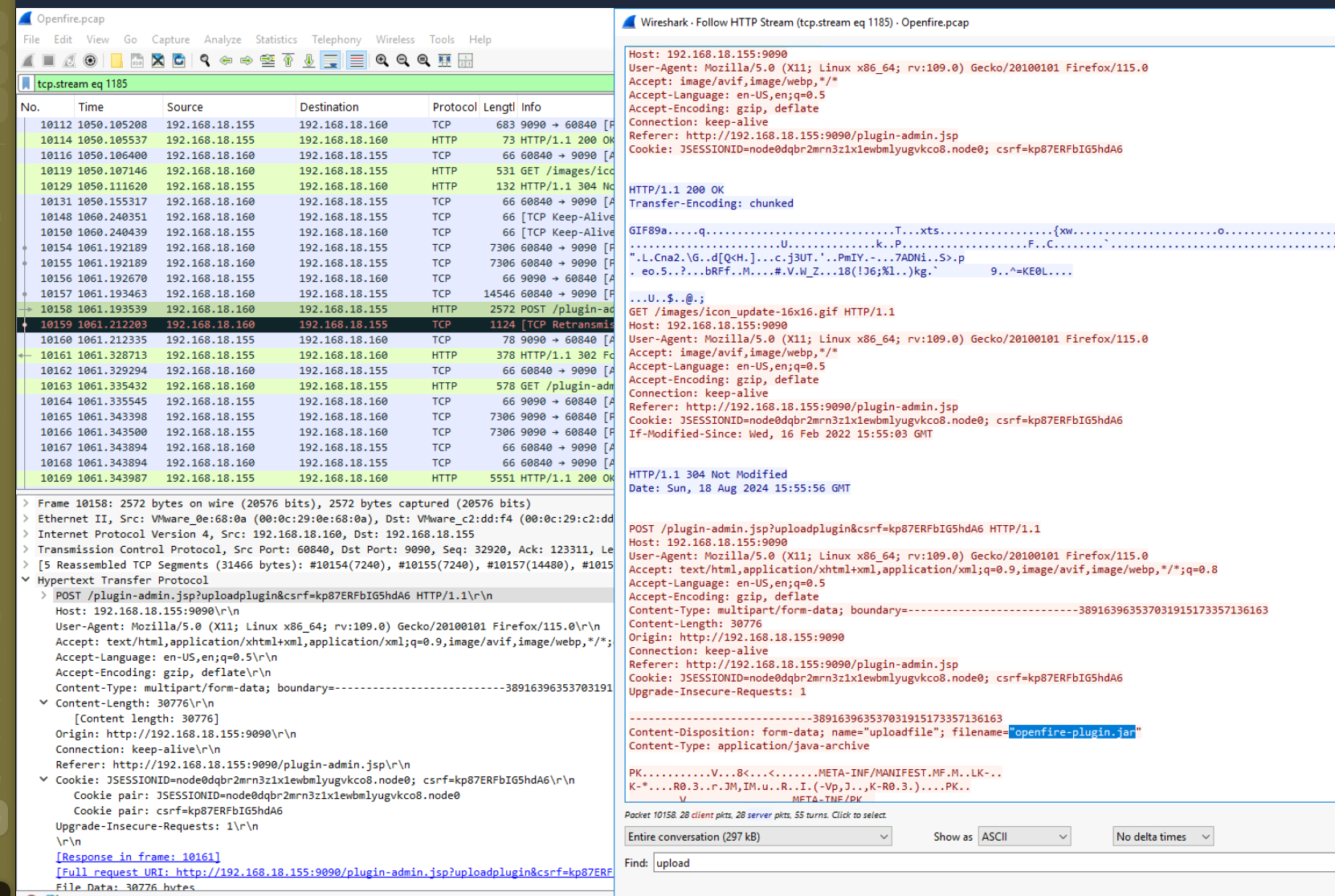Image resolution: width=1335 pixels, height=896 pixels.
Task: Collapse the Hypertext Transfer Protocol tree
Action: coord(26,580)
